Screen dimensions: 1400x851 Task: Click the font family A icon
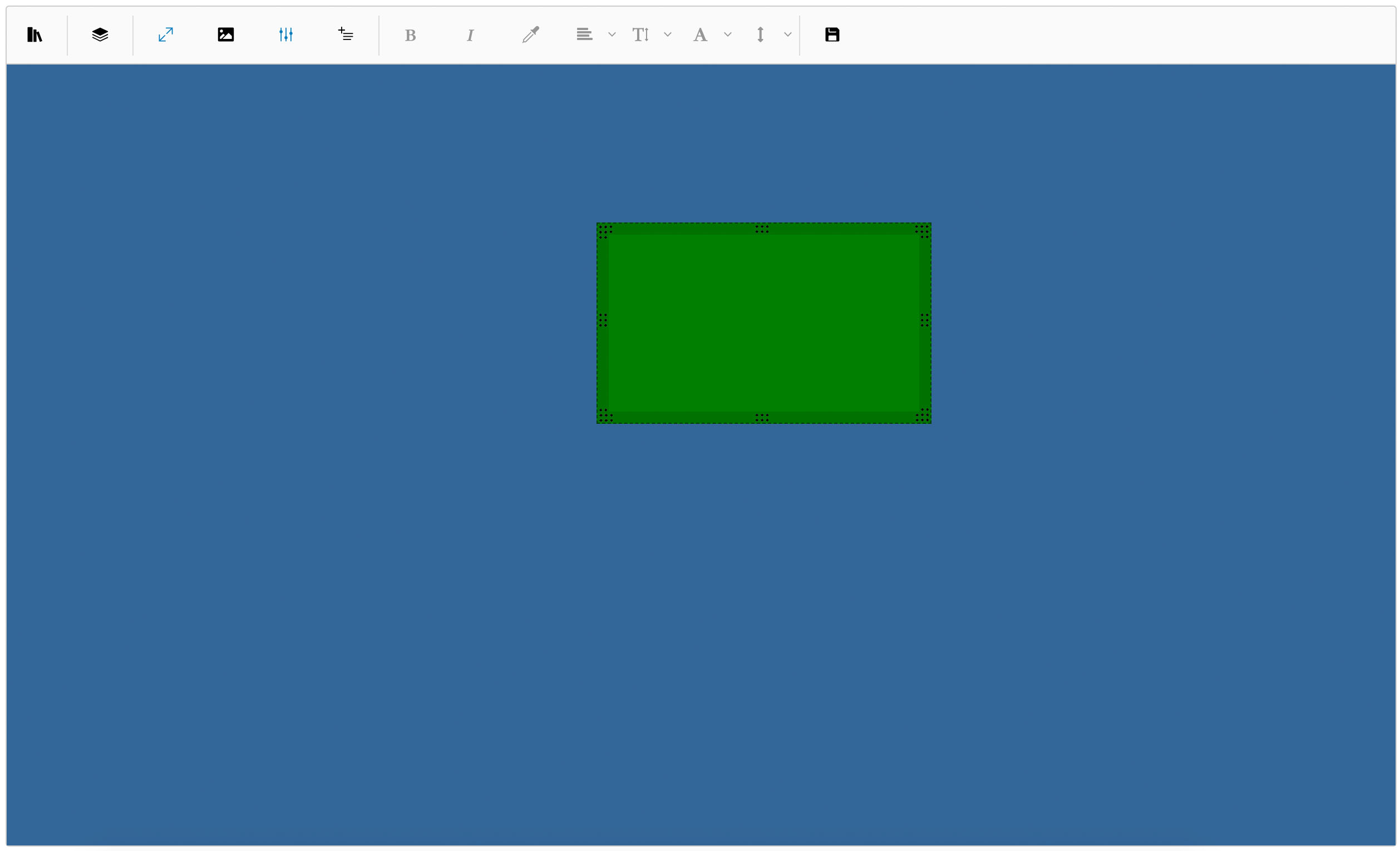[700, 34]
